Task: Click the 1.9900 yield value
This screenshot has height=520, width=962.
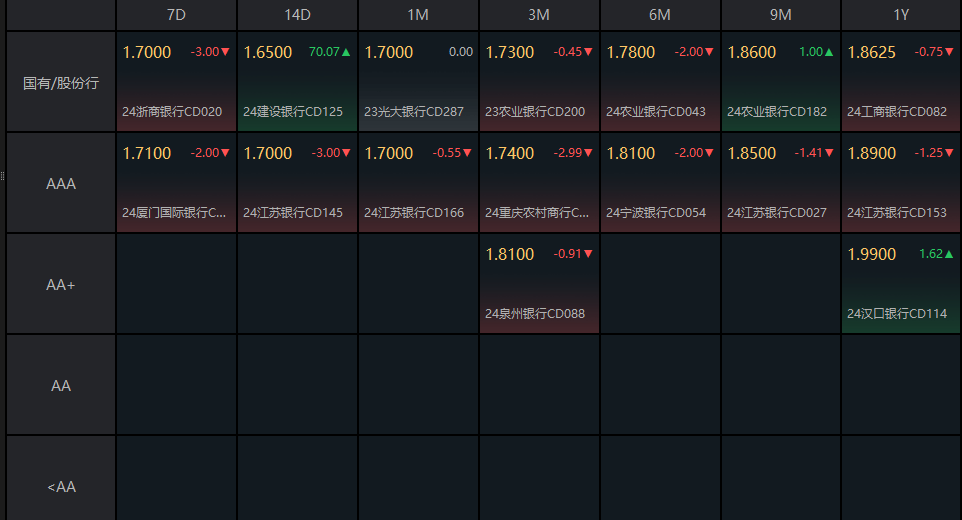Action: pos(872,255)
